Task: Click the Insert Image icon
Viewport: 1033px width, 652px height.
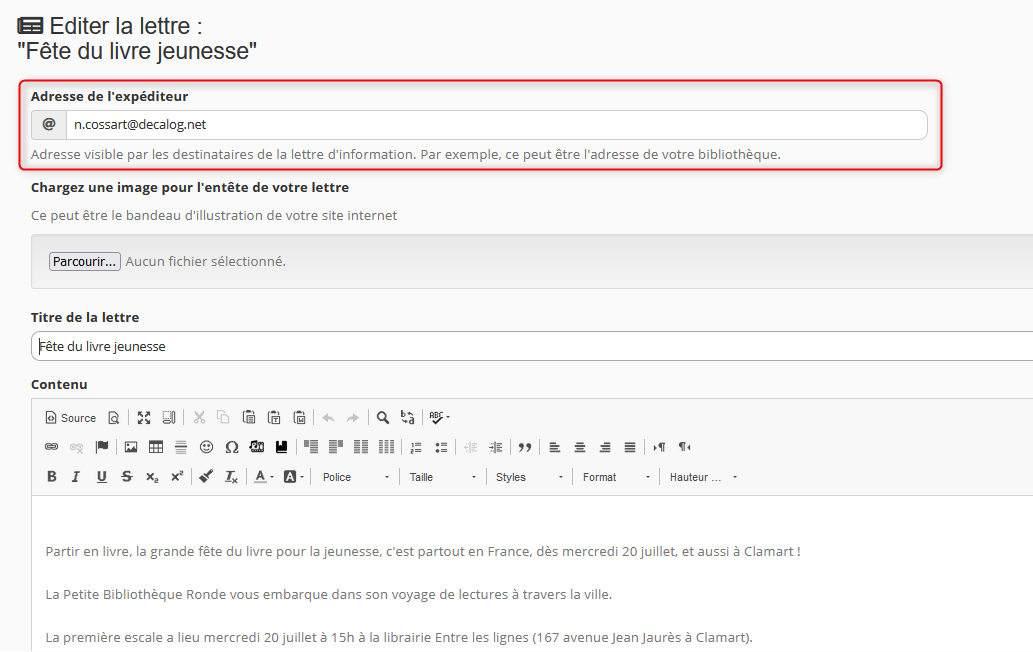Action: coord(131,447)
